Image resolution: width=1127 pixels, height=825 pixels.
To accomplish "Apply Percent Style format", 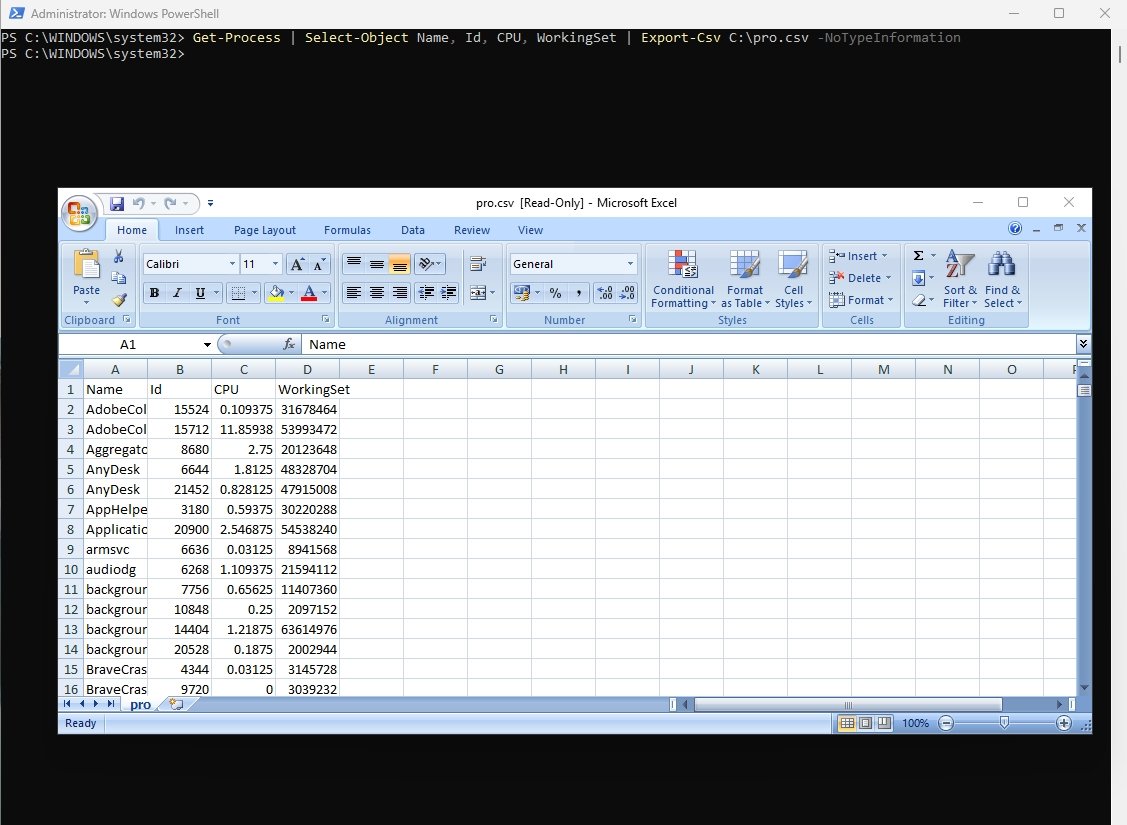I will pyautogui.click(x=556, y=292).
